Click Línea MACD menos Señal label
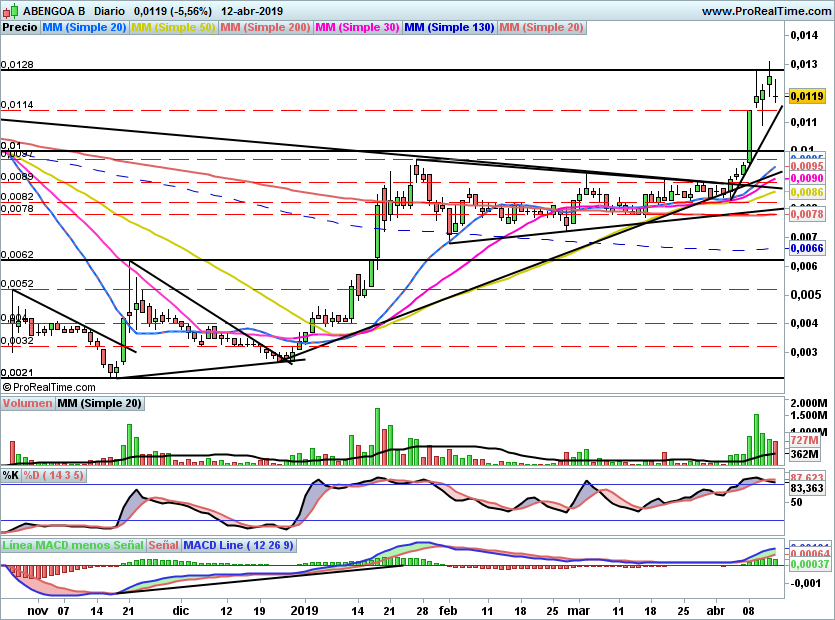The image size is (835, 620). [73, 545]
